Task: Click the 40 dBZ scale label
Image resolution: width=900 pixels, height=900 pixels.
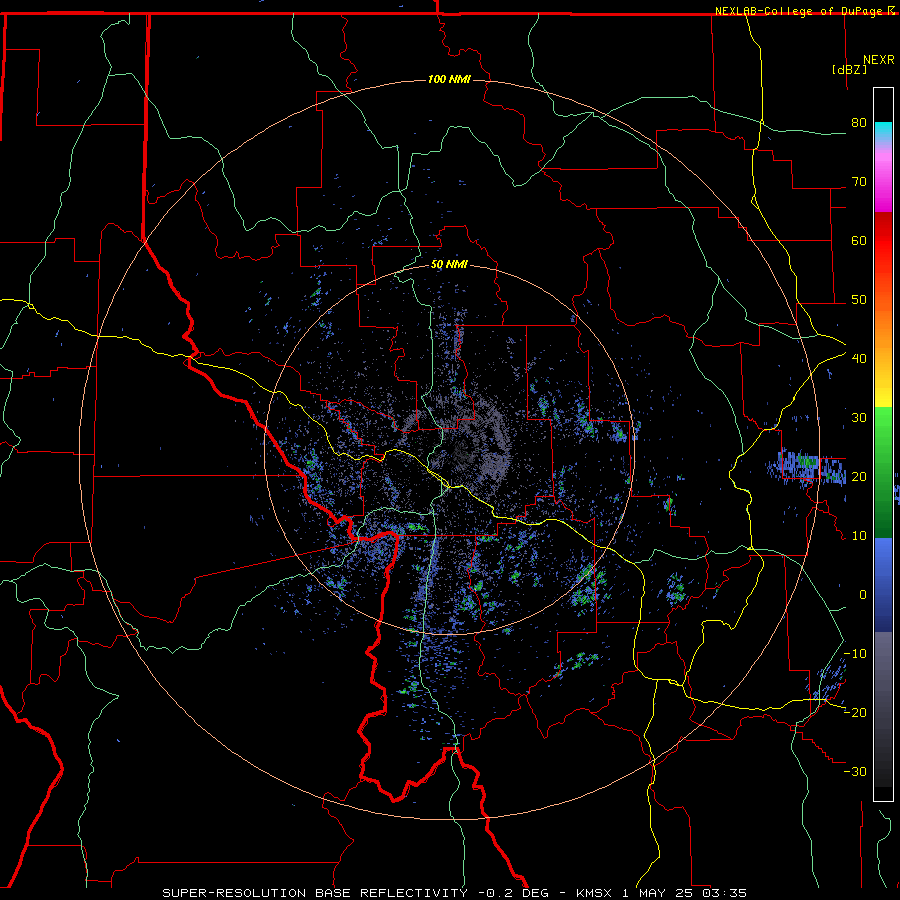Action: click(859, 359)
